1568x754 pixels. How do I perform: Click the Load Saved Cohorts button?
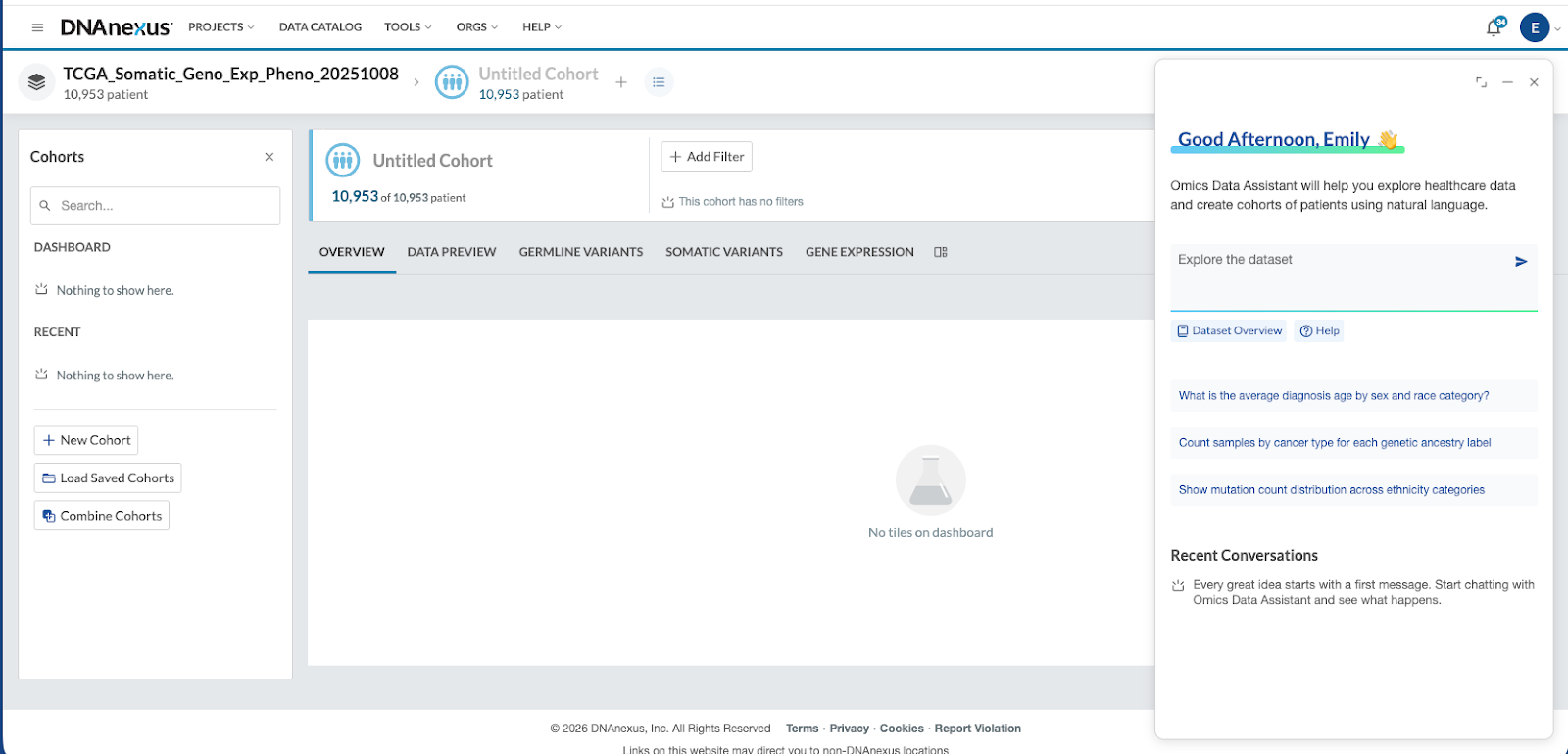click(x=108, y=478)
